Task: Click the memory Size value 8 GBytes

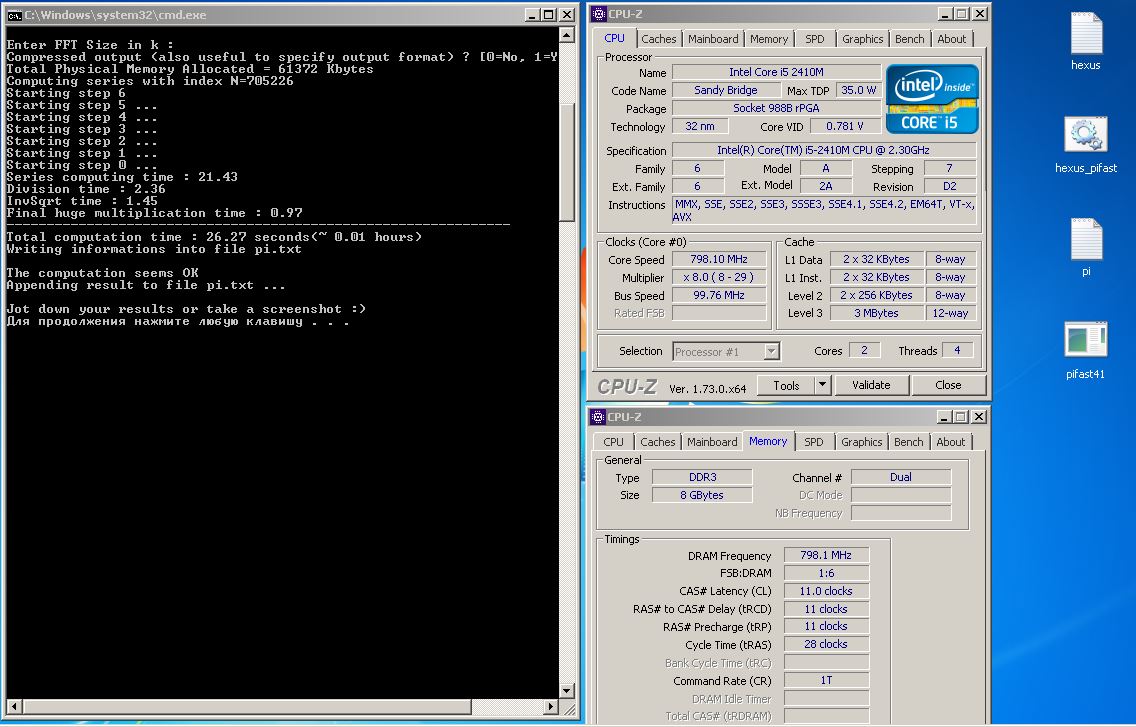Action: 702,495
